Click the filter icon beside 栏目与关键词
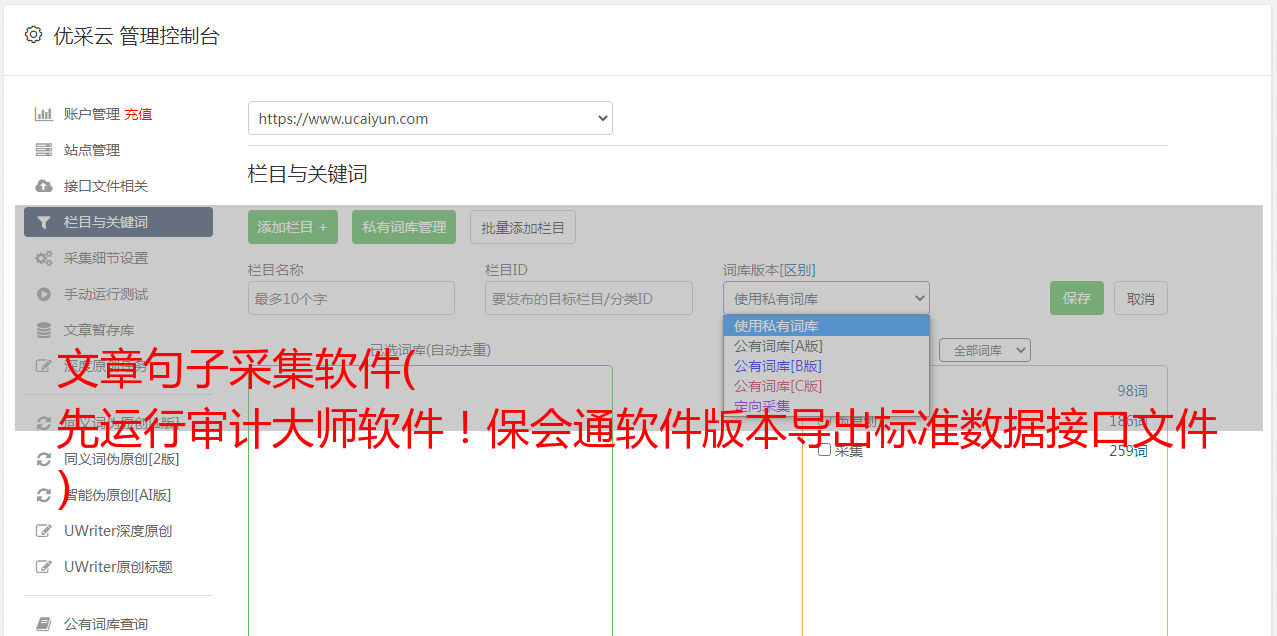 pos(44,222)
